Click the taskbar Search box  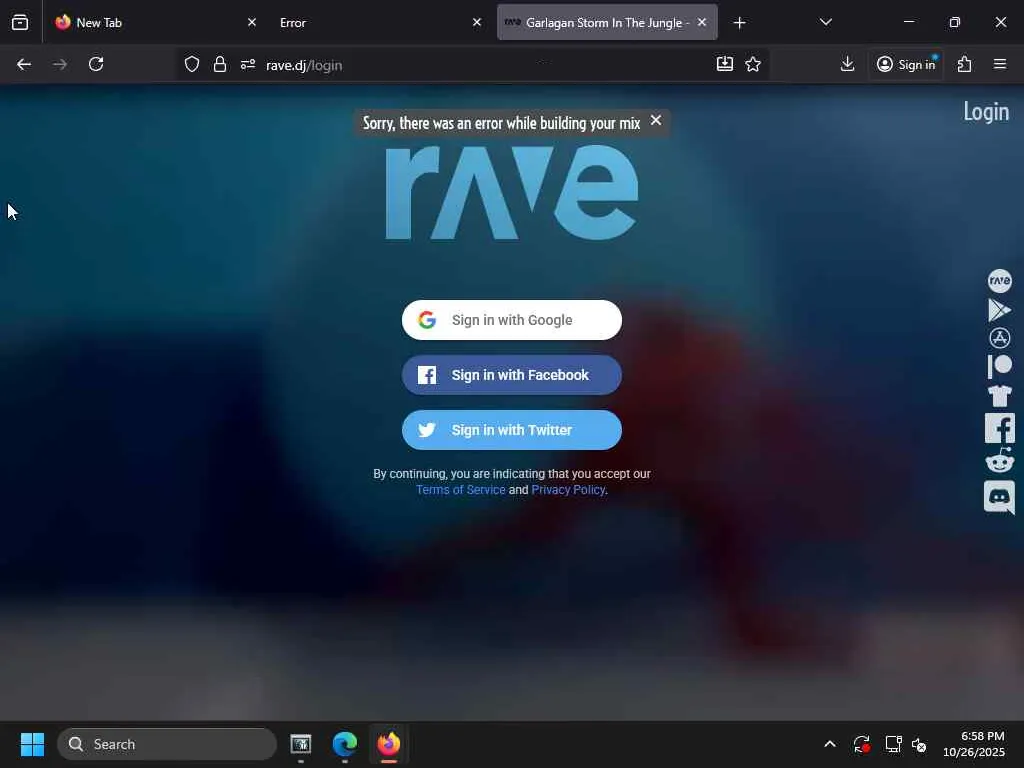(167, 744)
